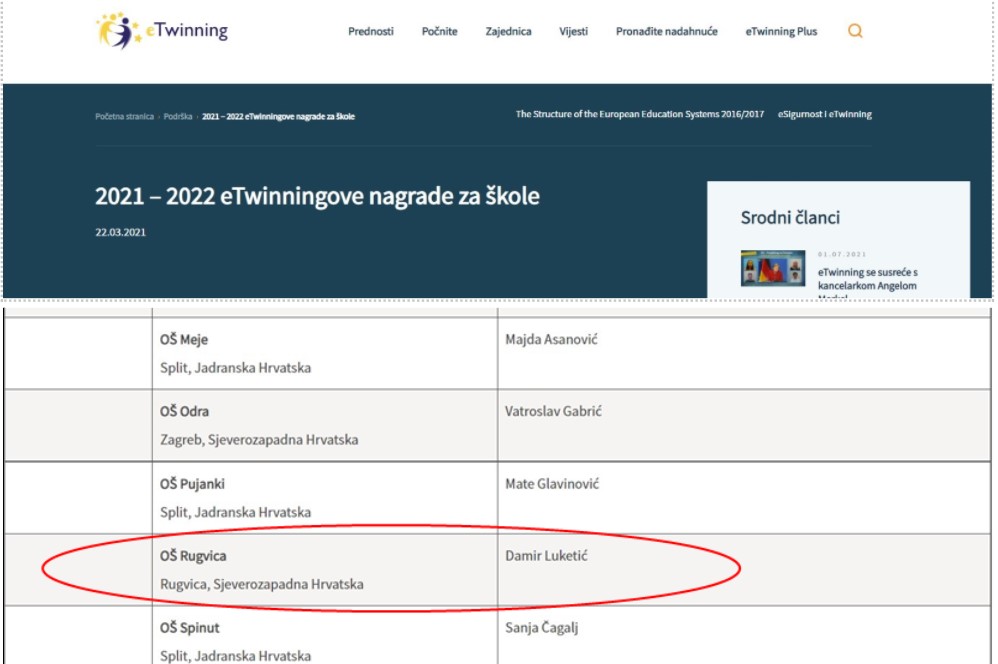The width and height of the screenshot is (998, 664).
Task: Select the name 'Majda Asanović'
Action: (551, 339)
